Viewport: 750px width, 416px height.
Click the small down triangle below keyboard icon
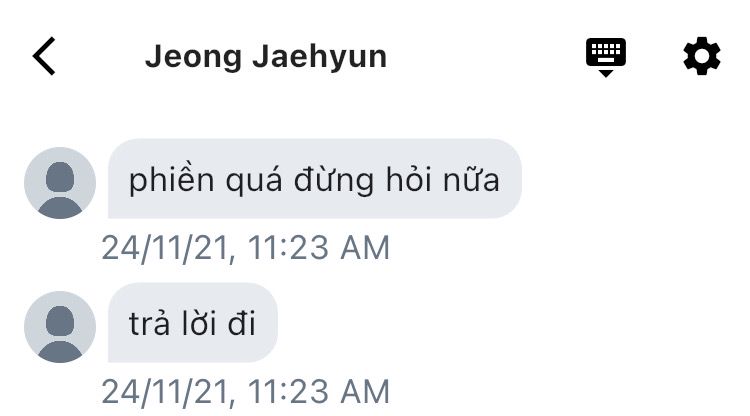(606, 73)
